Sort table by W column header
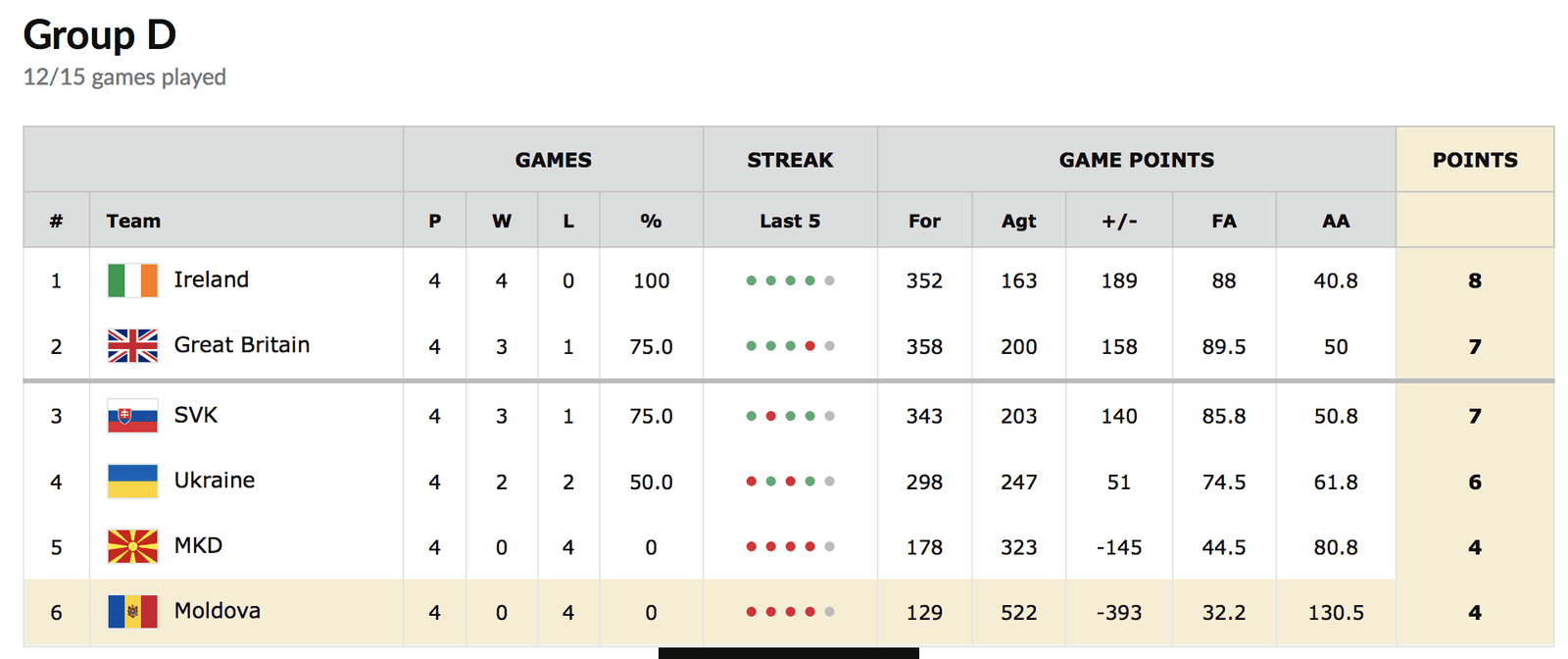 pos(501,221)
